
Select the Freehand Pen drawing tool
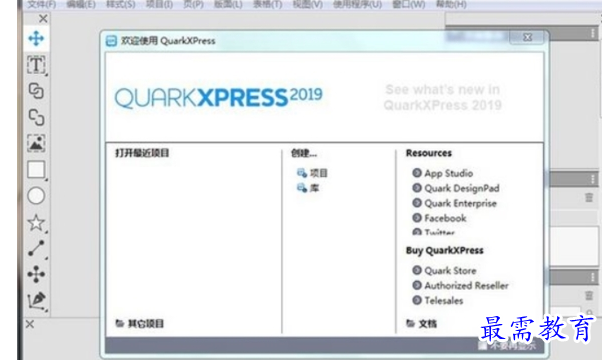coord(37,301)
